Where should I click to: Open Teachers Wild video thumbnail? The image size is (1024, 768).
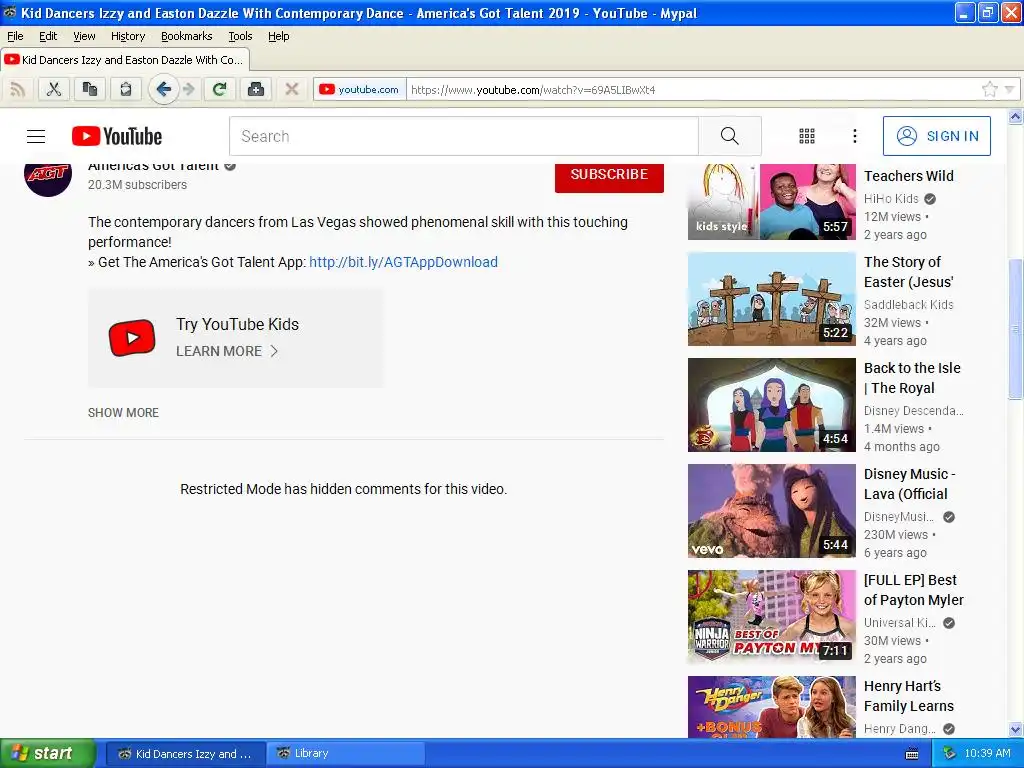pos(771,202)
